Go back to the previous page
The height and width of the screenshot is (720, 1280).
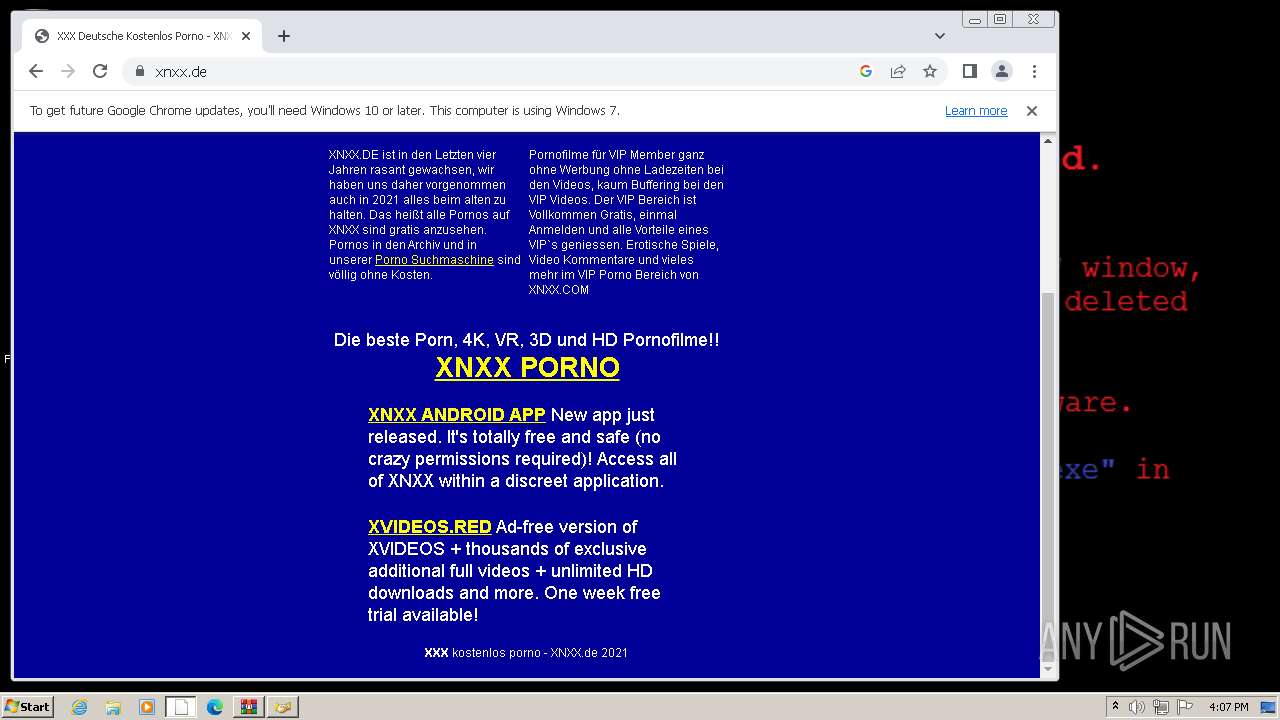pyautogui.click(x=36, y=71)
